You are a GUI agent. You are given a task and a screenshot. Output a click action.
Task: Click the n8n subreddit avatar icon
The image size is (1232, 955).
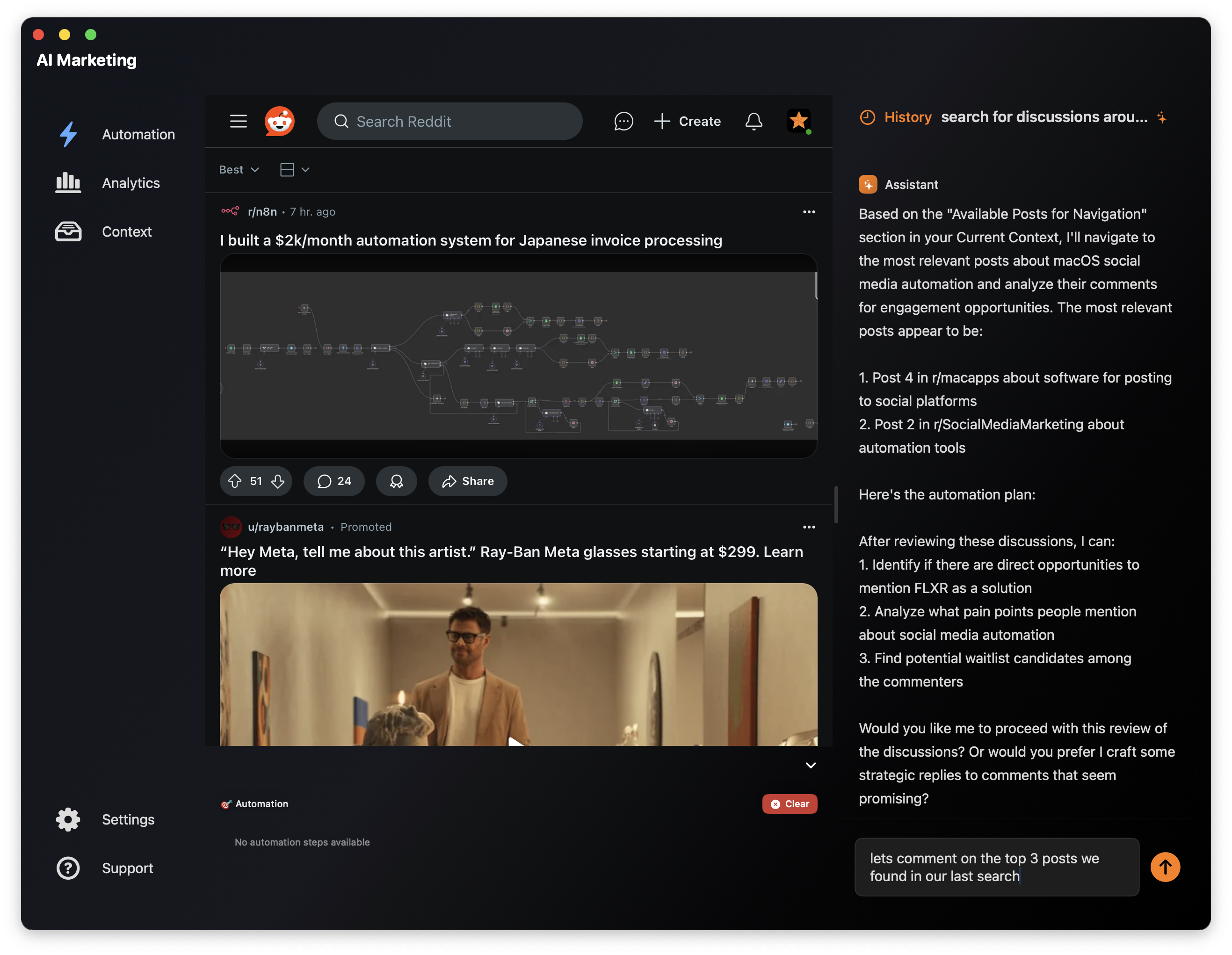tap(230, 211)
